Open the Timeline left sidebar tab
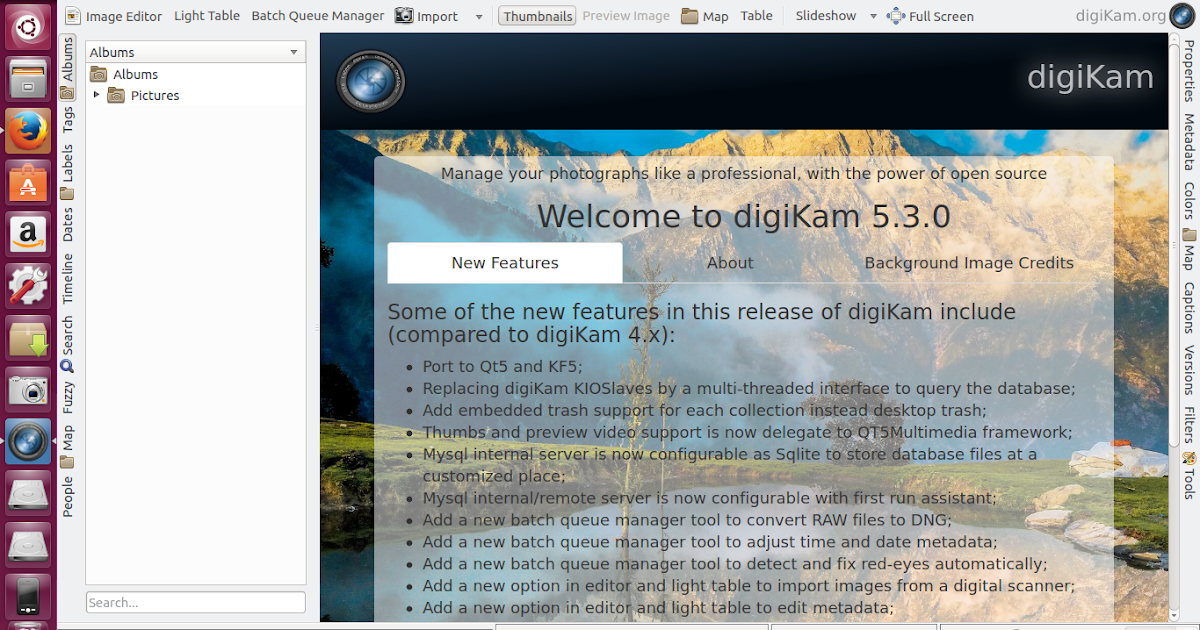The image size is (1200, 630). click(x=67, y=278)
